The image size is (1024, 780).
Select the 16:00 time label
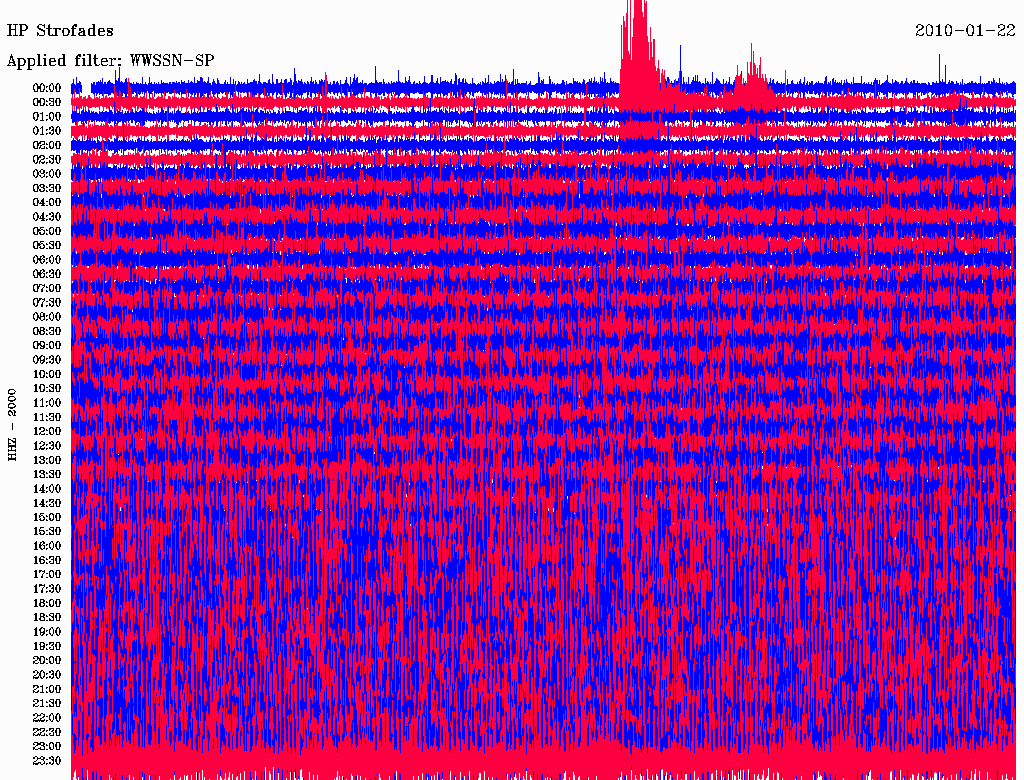47,546
